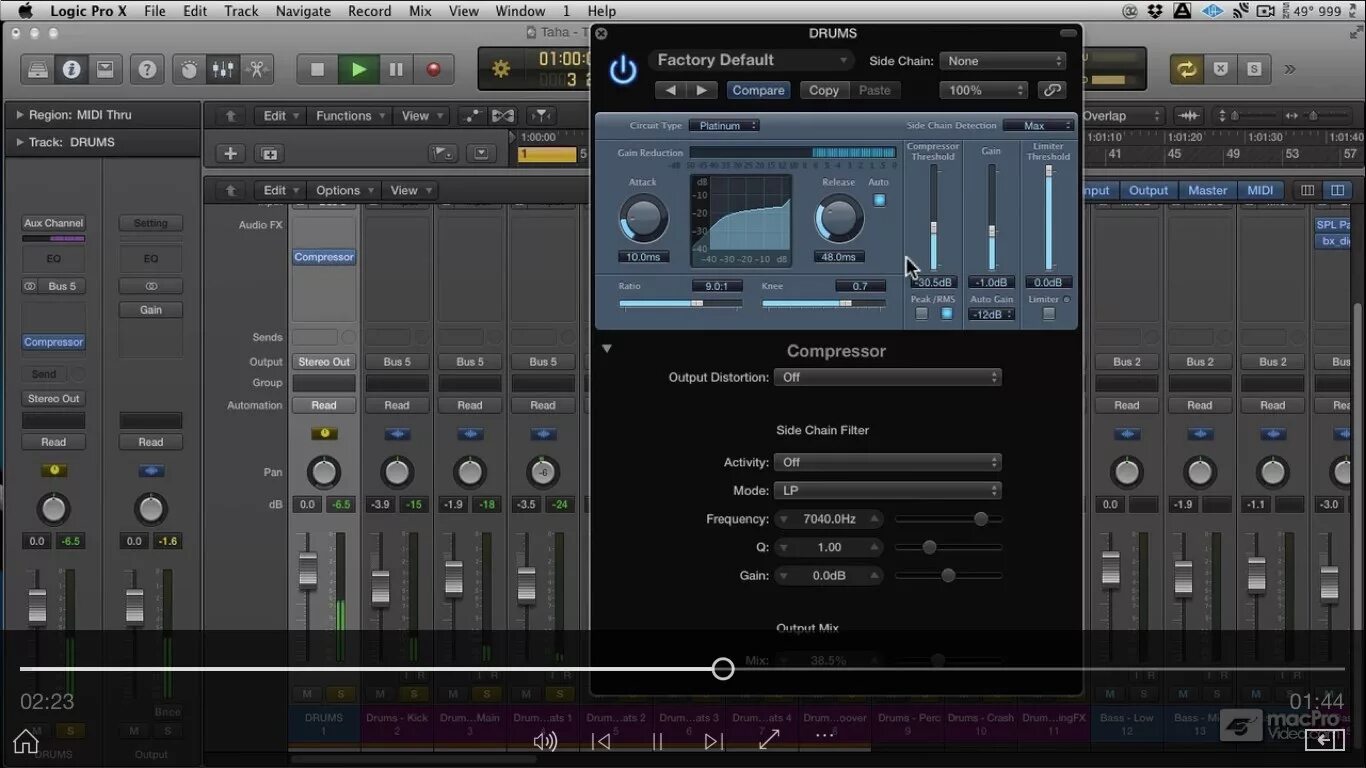Toggle Smart Controls knob icon
This screenshot has width=1366, height=768.
[189, 70]
